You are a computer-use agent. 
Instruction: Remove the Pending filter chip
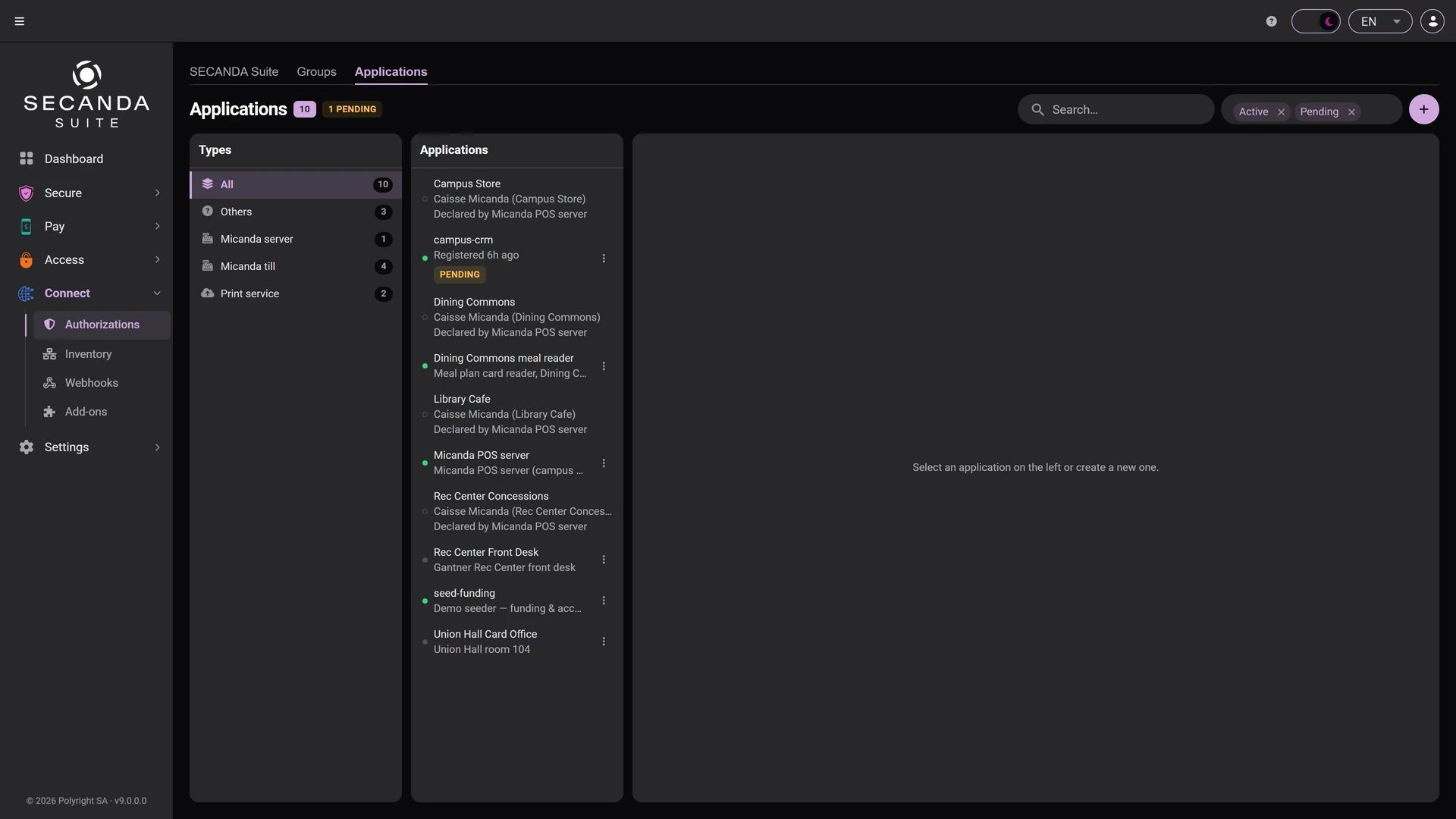[x=1351, y=112]
